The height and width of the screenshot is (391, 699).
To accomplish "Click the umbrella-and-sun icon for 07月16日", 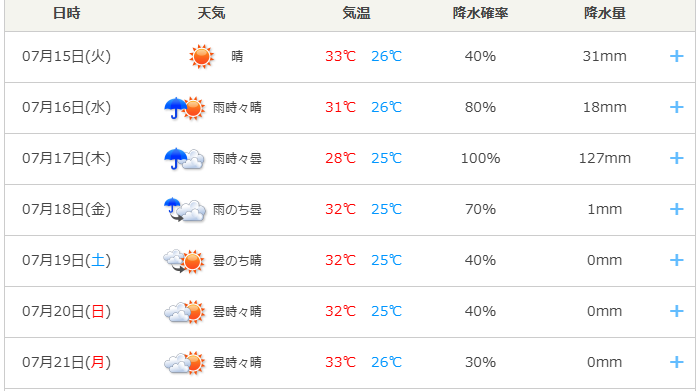I will pos(185,108).
